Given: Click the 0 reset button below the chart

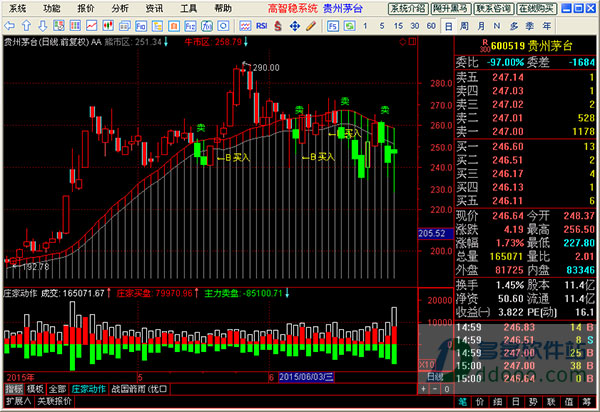Looking at the screenshot, I should click(x=447, y=389).
